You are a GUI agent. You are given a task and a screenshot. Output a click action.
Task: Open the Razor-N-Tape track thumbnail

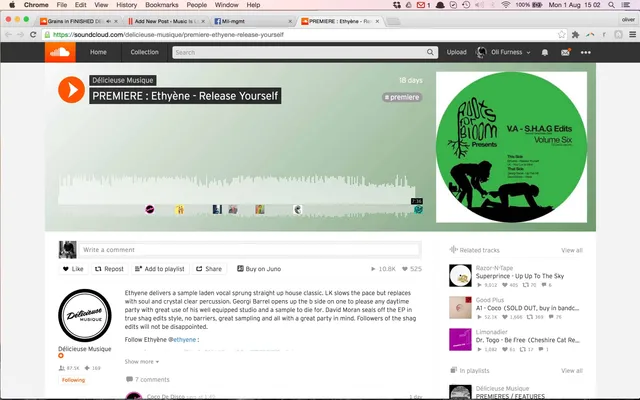click(x=460, y=275)
